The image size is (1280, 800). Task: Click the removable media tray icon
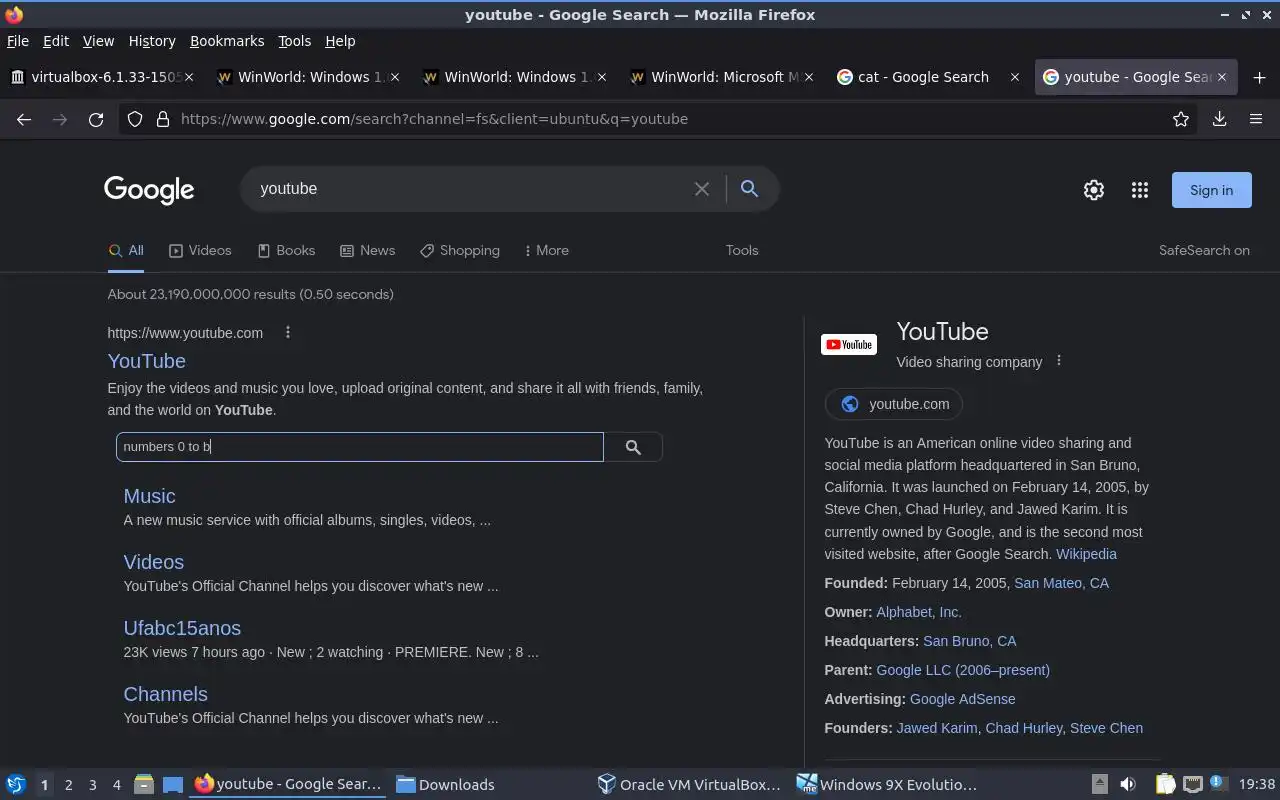tap(1099, 784)
